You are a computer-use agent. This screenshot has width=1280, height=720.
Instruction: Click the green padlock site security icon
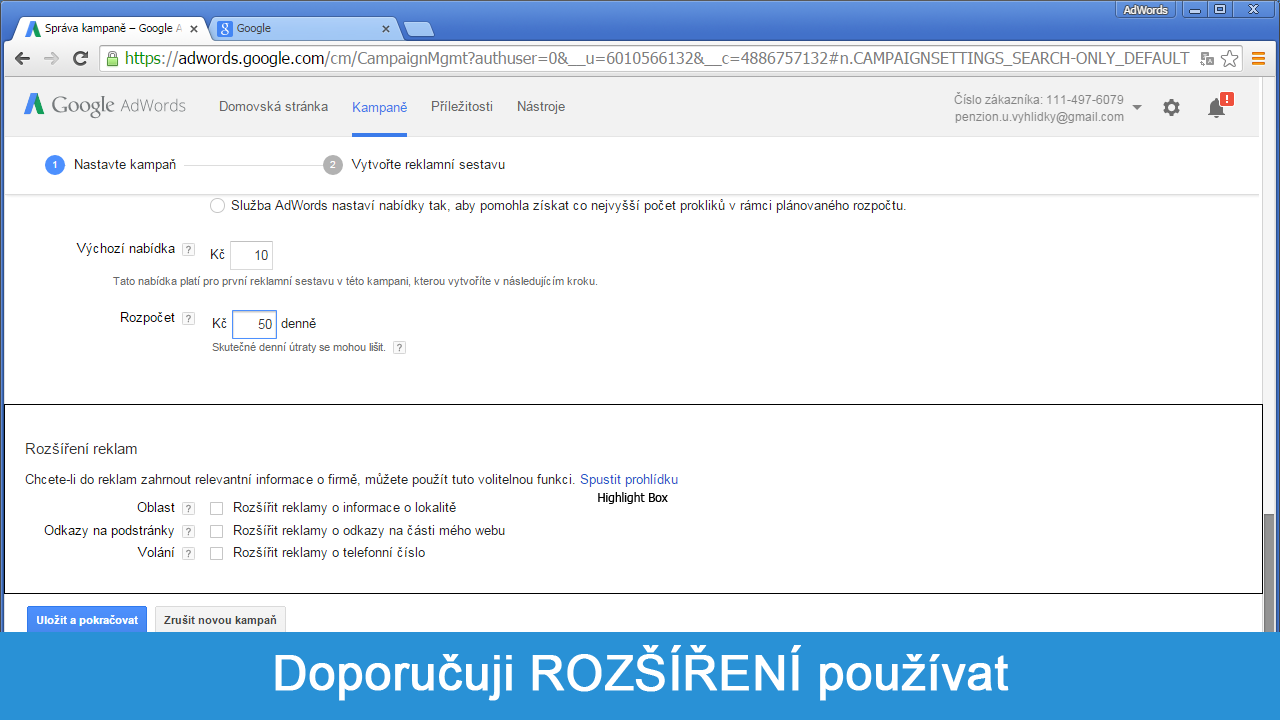point(112,59)
